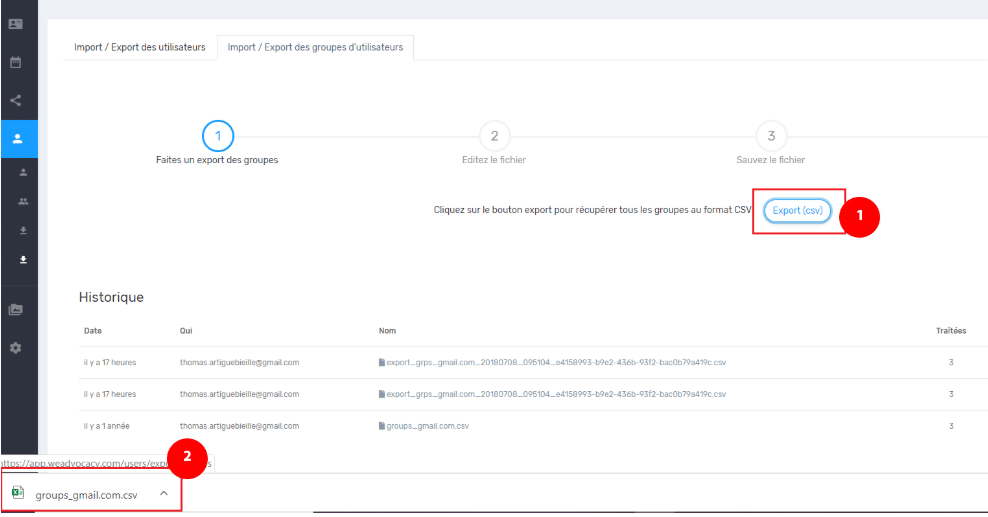
Task: Click the 'Nom' column header
Action: (x=388, y=331)
